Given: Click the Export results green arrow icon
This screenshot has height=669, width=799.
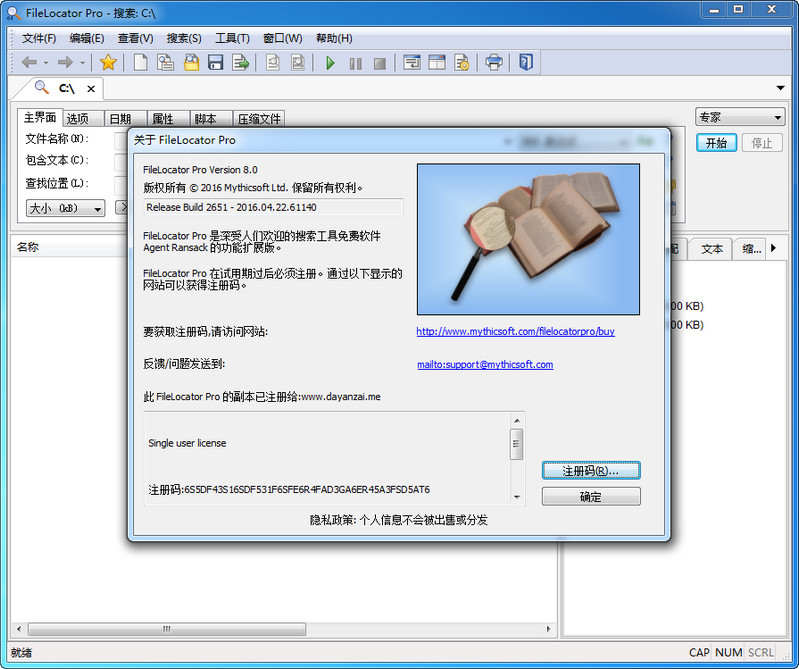Looking at the screenshot, I should coord(241,63).
